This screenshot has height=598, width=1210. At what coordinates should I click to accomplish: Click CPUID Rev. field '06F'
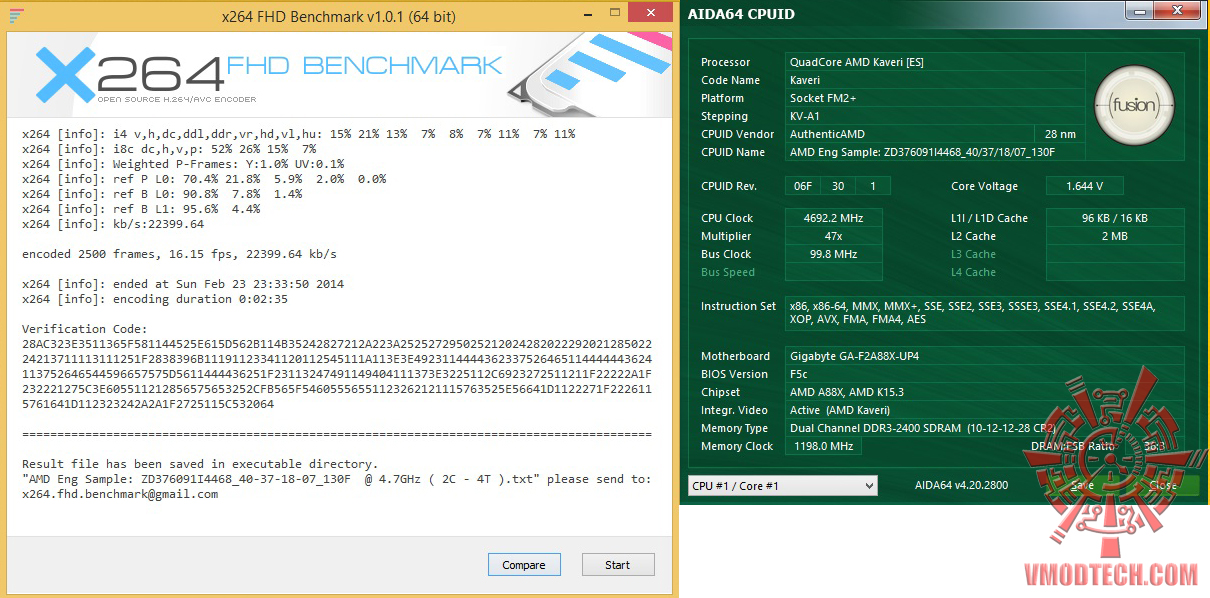click(803, 186)
